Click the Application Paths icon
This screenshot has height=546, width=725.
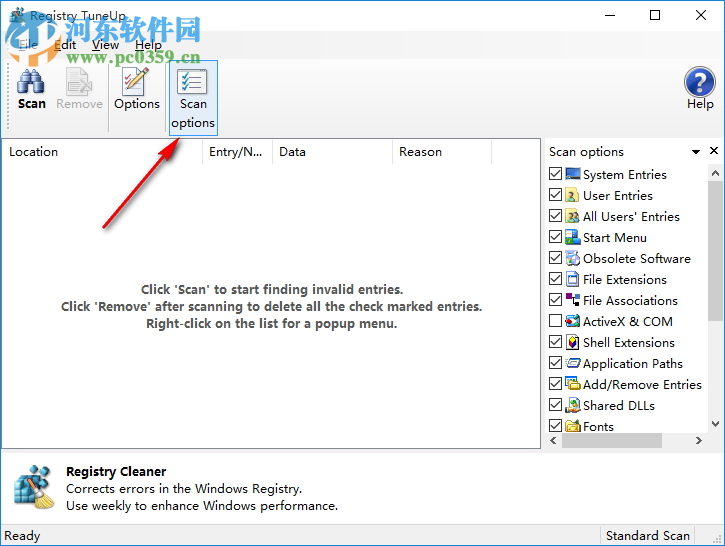click(x=572, y=363)
